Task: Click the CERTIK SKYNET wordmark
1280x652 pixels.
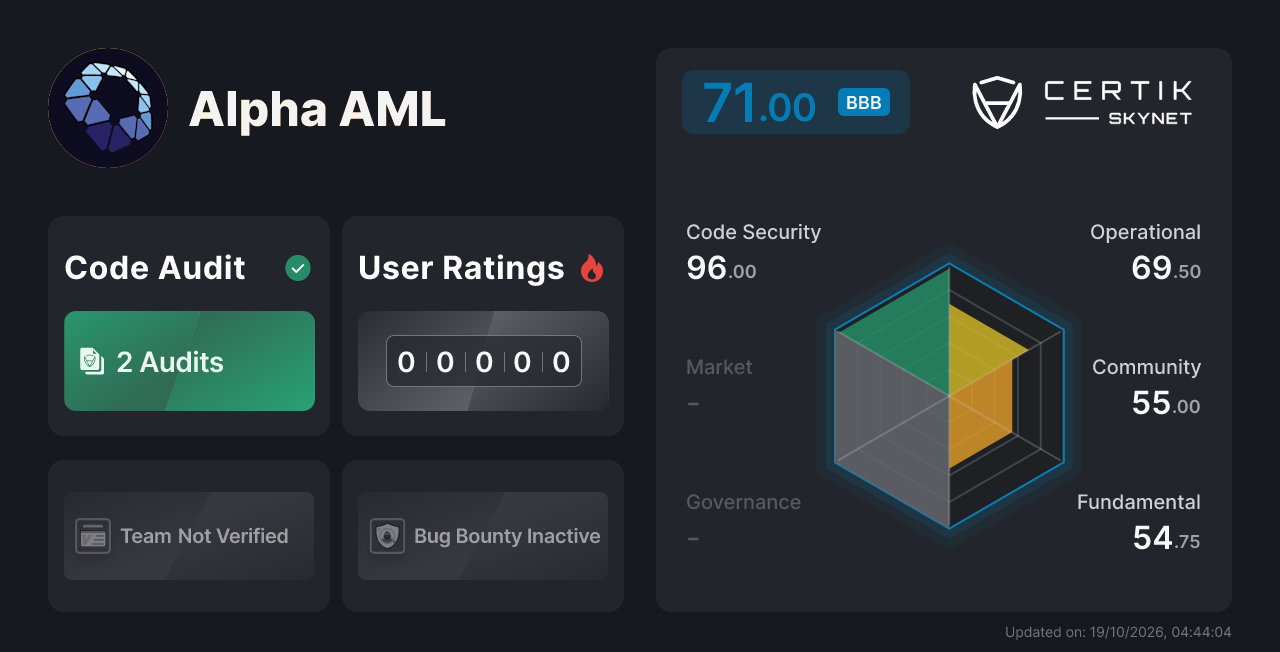Action: (1118, 103)
